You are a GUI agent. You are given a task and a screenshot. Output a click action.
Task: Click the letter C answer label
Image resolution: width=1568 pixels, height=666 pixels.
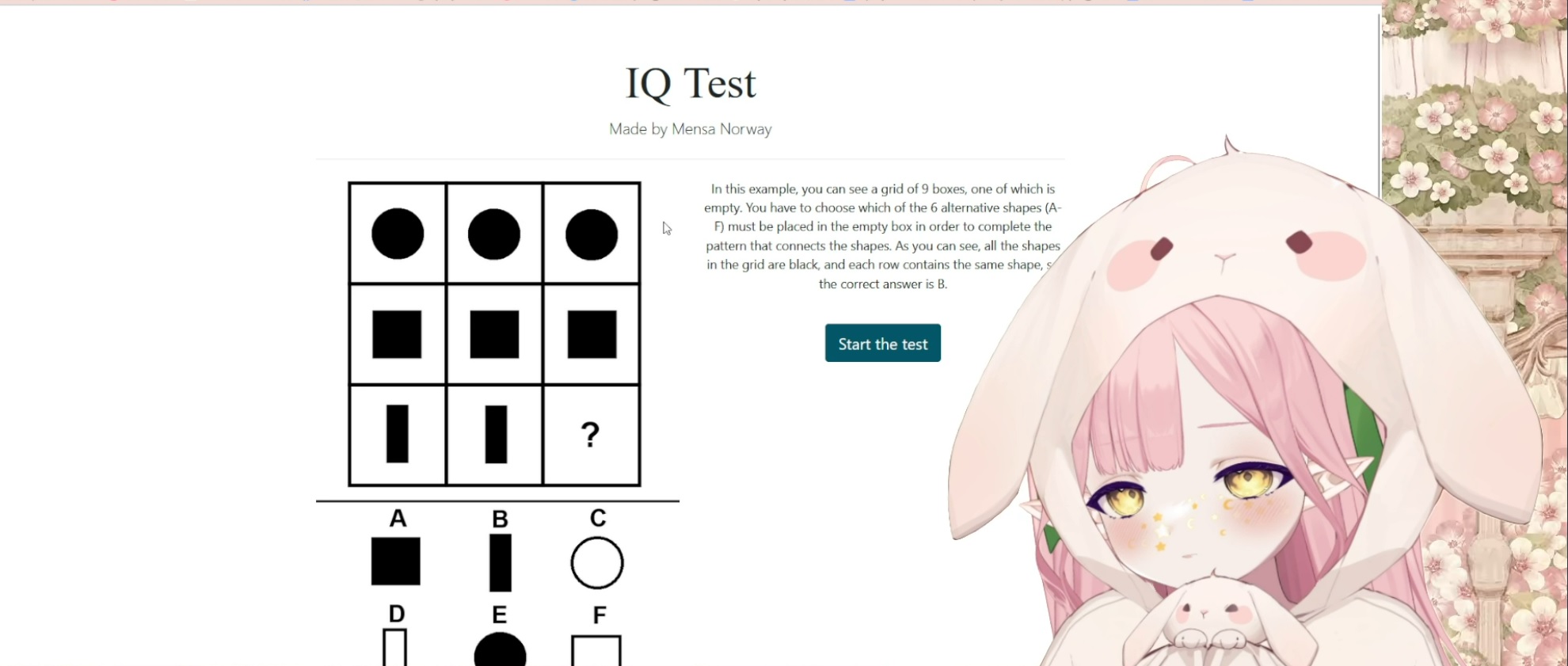[x=598, y=518]
